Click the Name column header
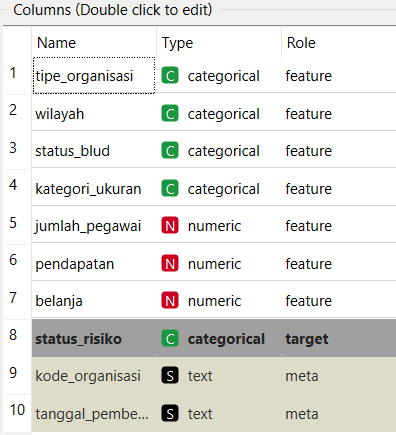 [94, 42]
